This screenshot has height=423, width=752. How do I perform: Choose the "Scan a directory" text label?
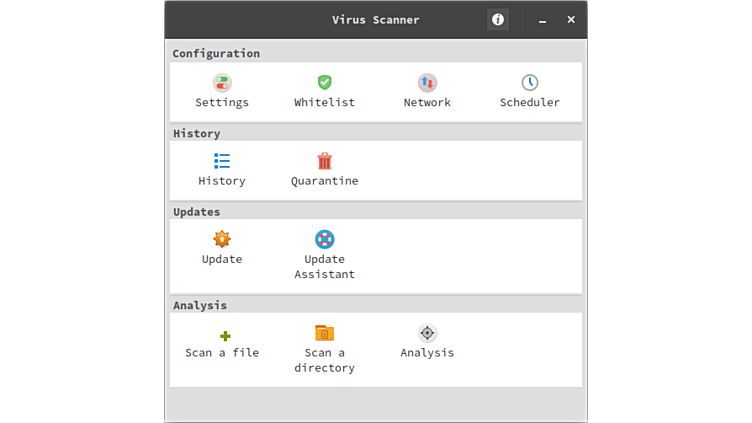324,360
